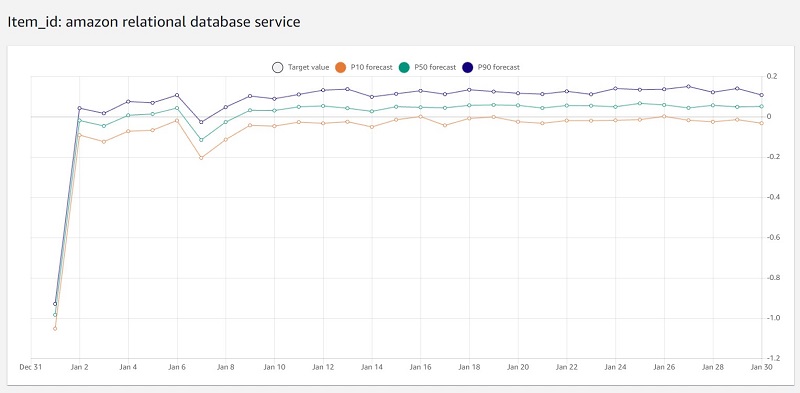The width and height of the screenshot is (800, 393).
Task: Click the navy P90 legend swatch
Action: [x=467, y=67]
